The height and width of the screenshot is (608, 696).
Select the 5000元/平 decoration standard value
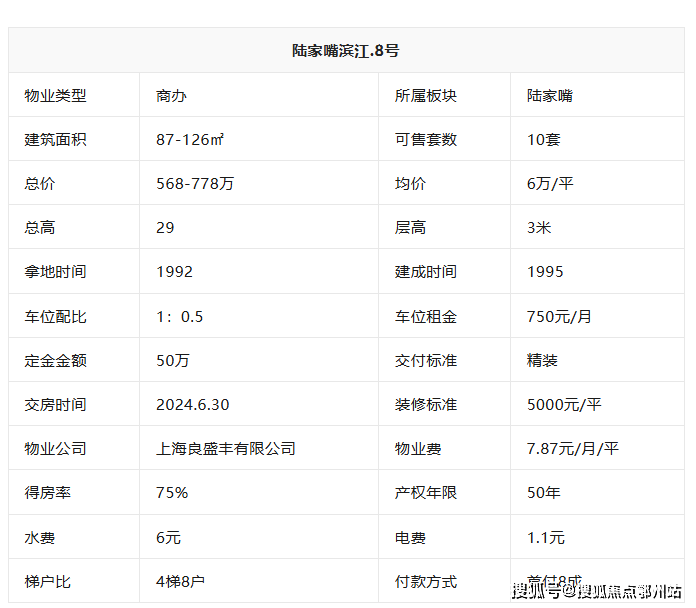pos(564,405)
